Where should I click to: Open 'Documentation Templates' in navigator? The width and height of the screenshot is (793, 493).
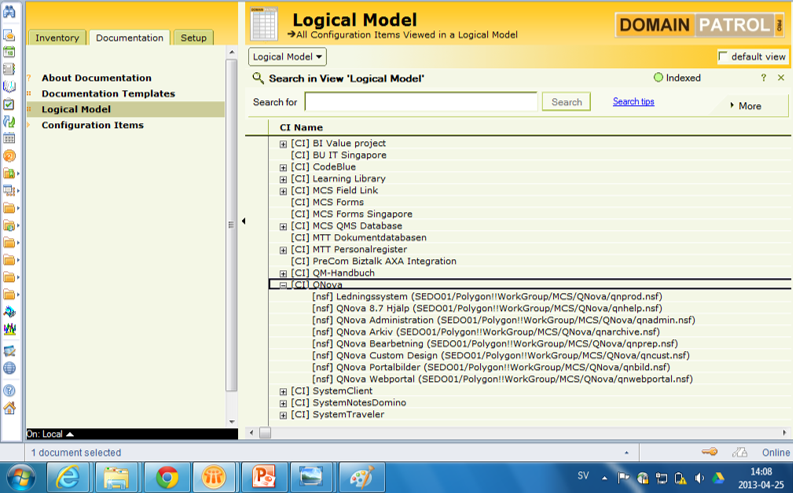point(108,94)
